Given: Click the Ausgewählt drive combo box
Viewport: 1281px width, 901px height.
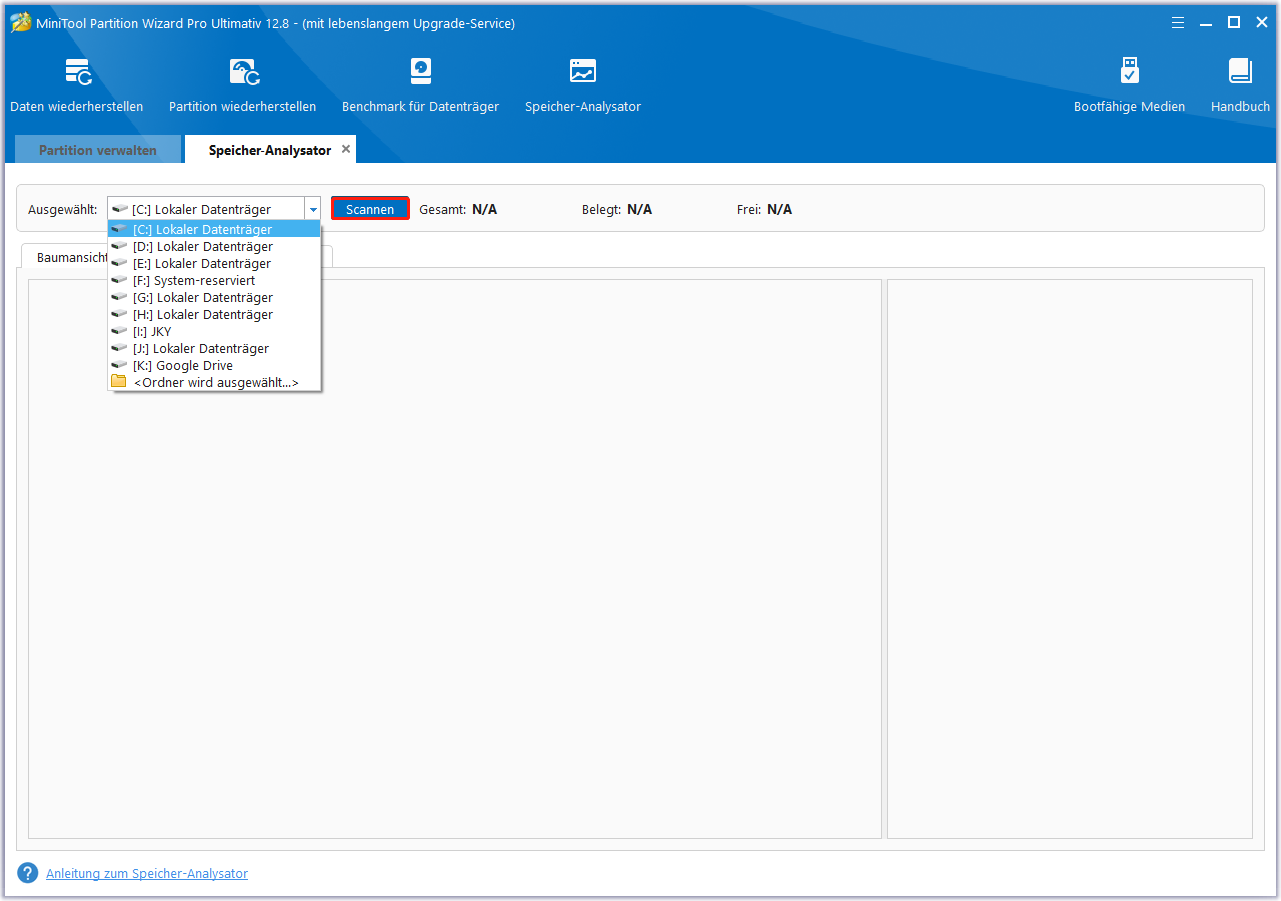Looking at the screenshot, I should pos(214,209).
